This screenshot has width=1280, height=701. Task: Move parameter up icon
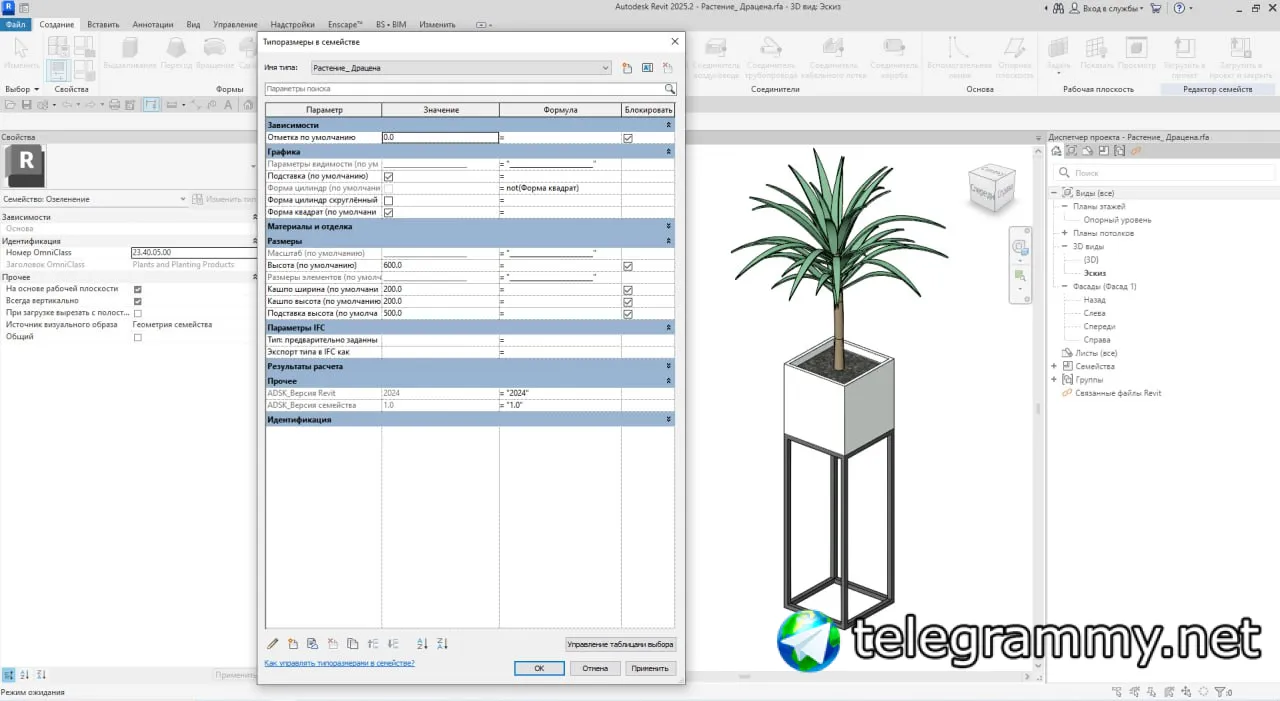[373, 644]
